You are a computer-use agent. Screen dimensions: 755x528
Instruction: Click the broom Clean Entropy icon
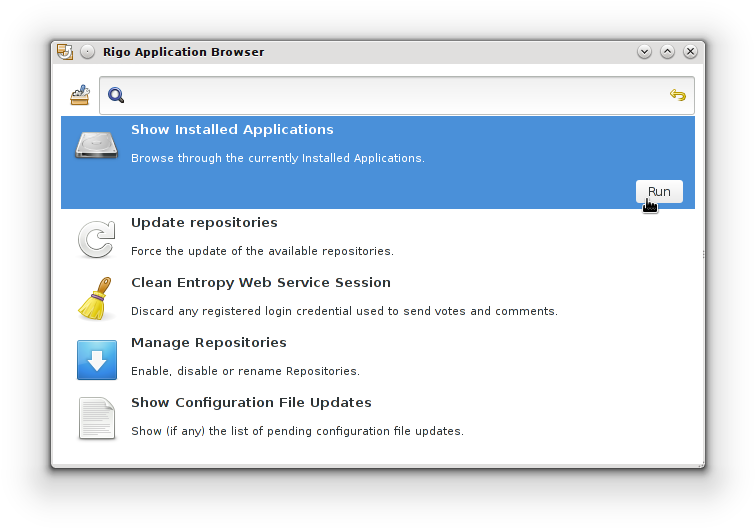coord(96,298)
